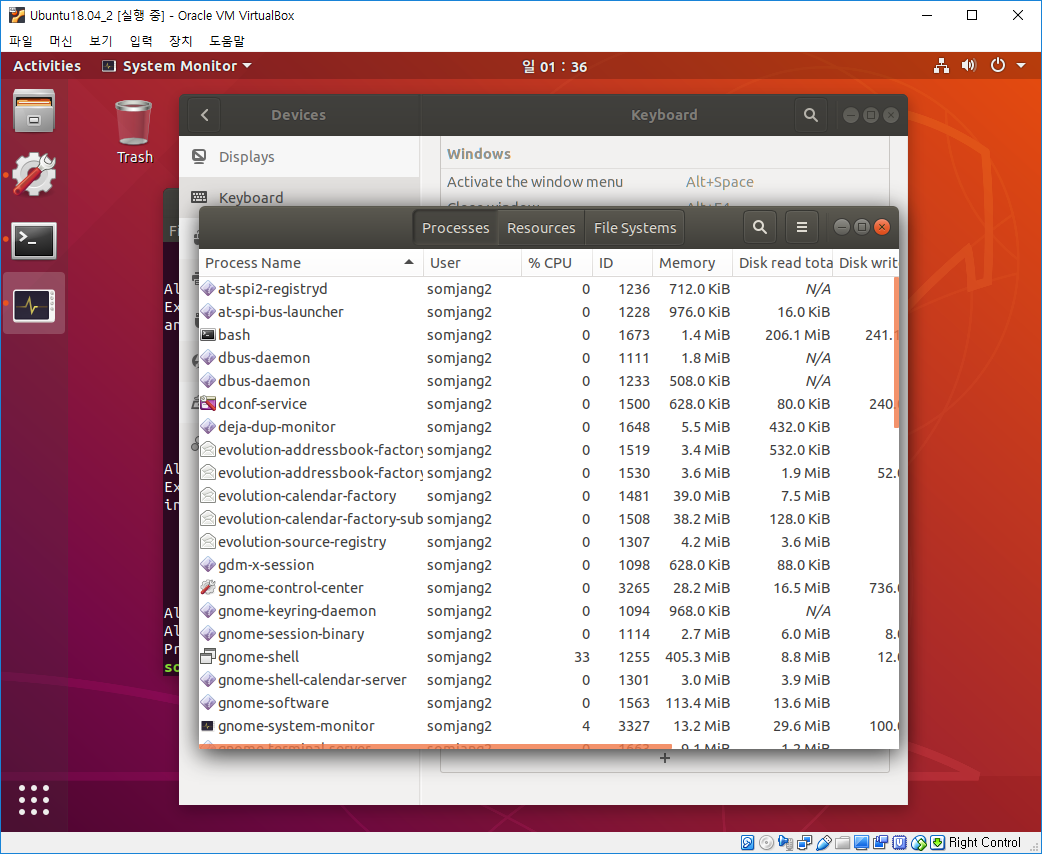
Task: Sort by Memory column header
Action: point(692,263)
